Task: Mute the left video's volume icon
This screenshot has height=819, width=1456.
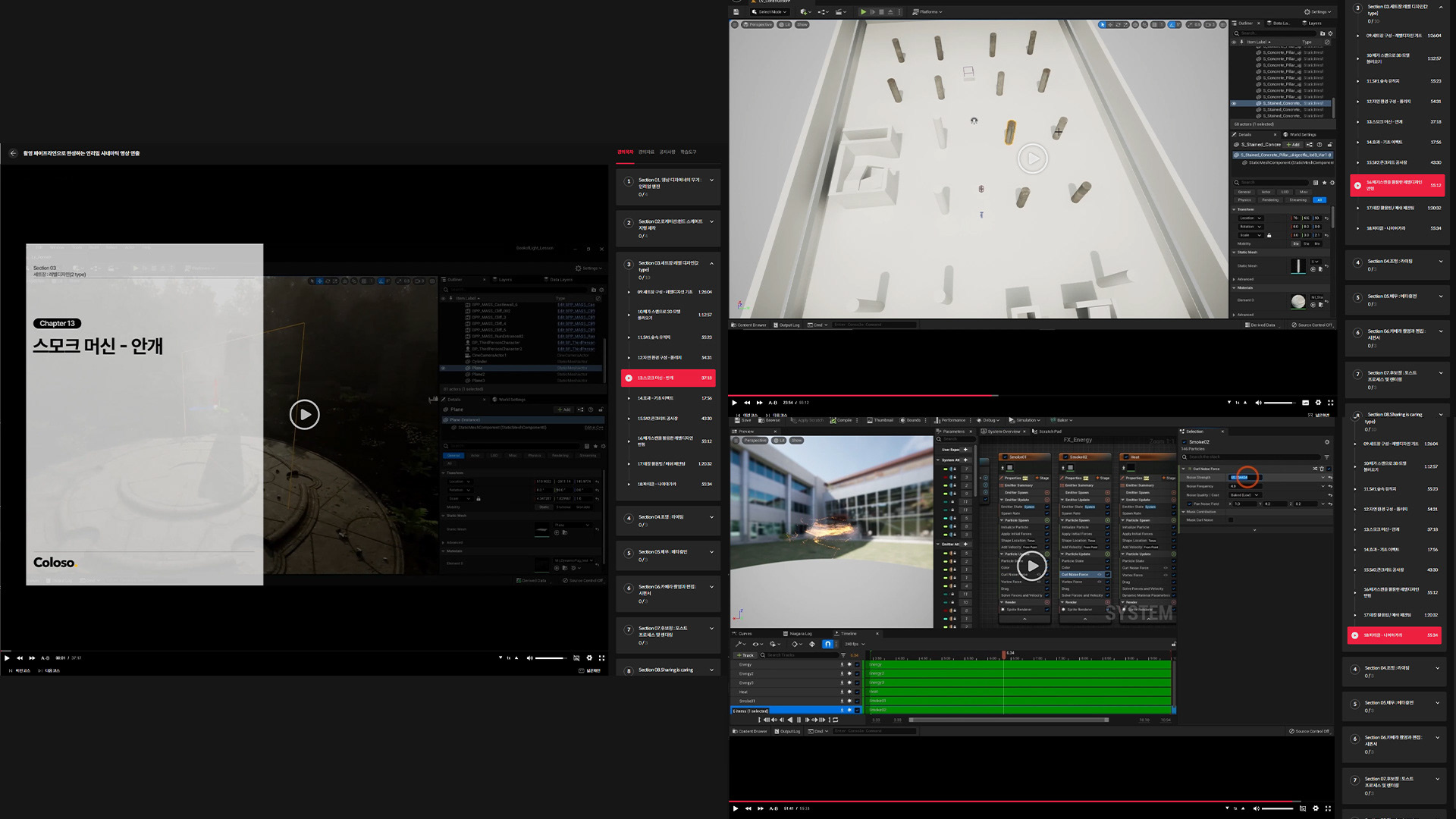Action: [529, 658]
